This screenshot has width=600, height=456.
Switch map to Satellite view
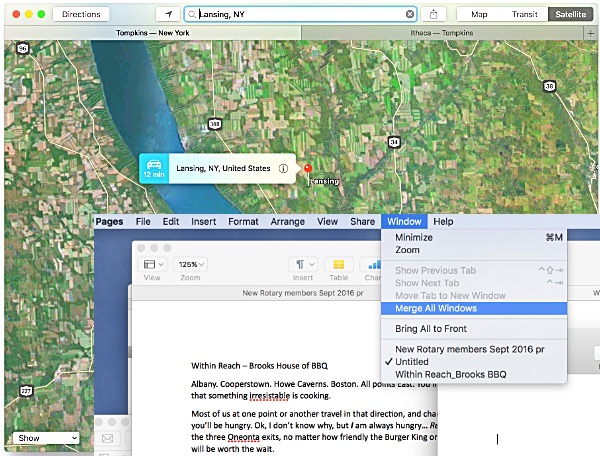571,14
